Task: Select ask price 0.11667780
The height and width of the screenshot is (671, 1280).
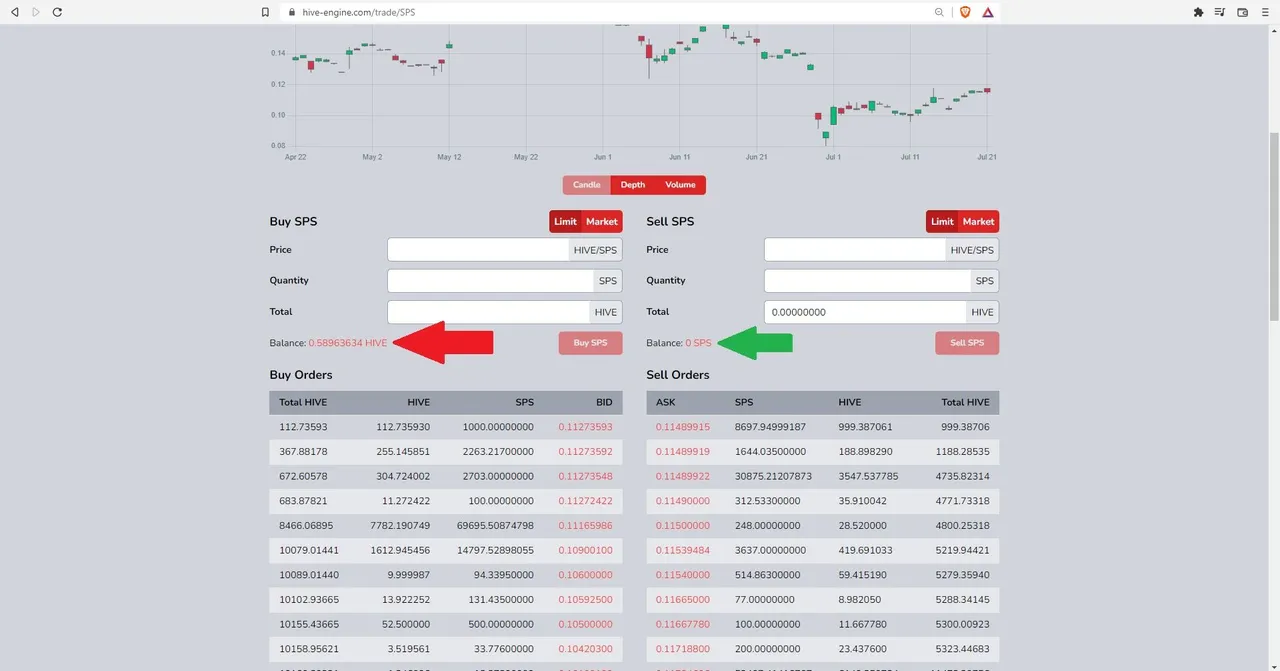Action: click(683, 624)
